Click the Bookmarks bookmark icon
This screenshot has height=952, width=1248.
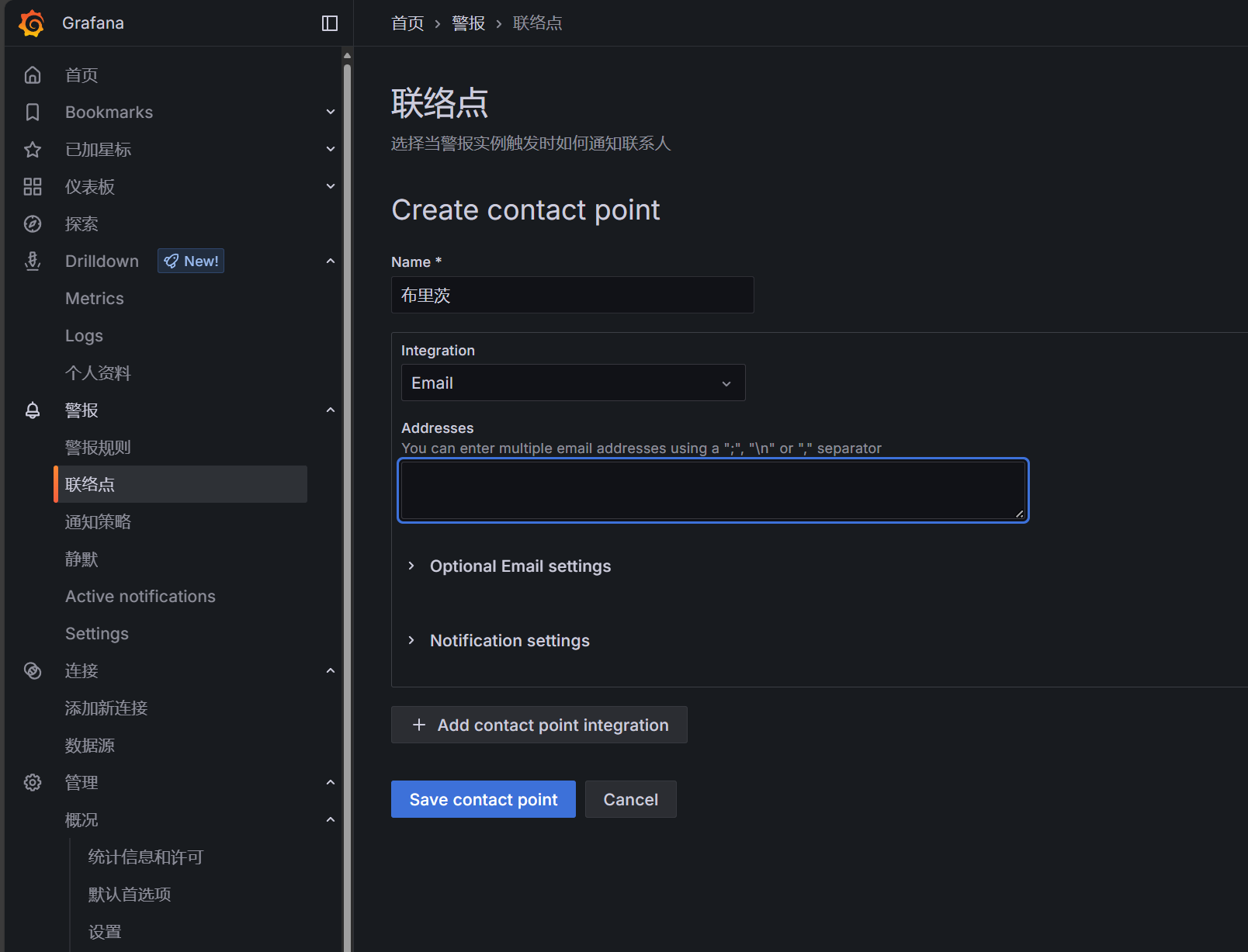click(x=33, y=113)
